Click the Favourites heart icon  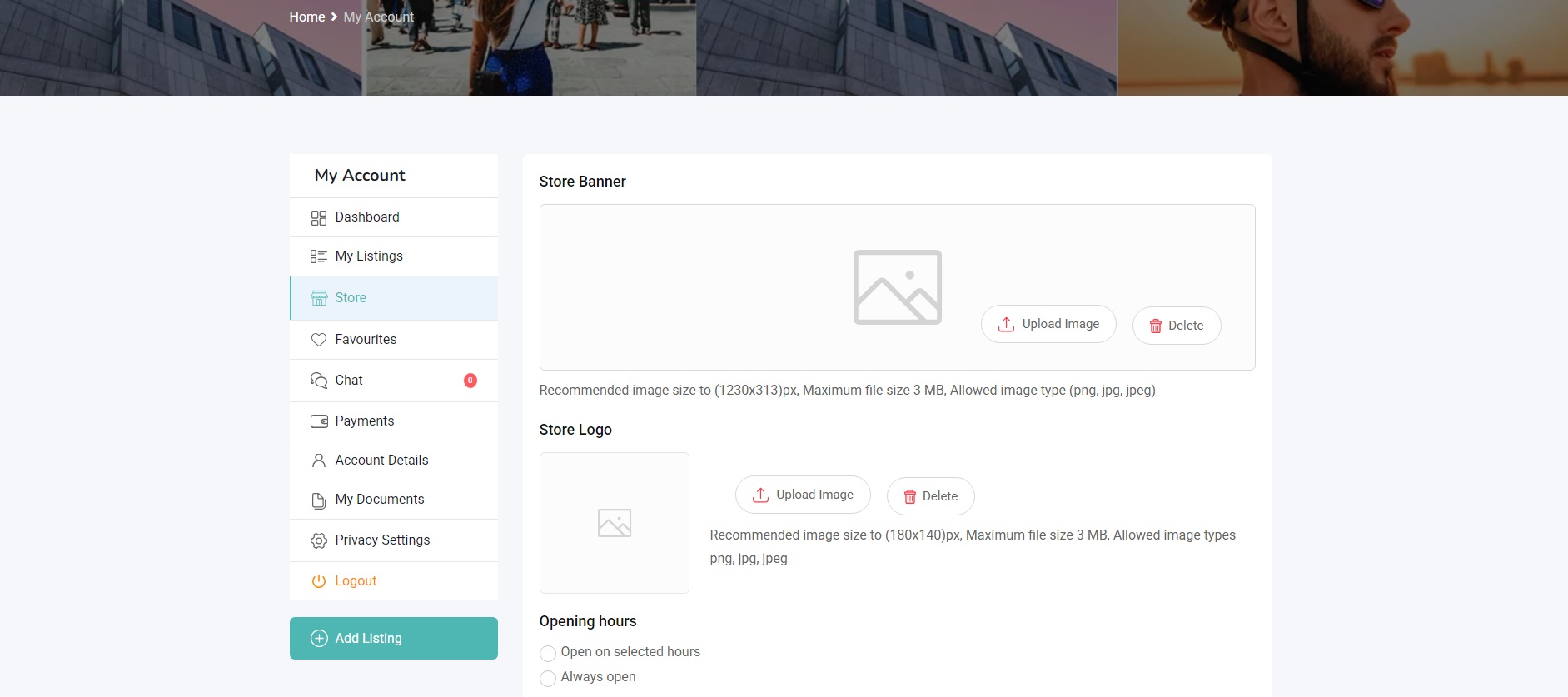(x=318, y=340)
